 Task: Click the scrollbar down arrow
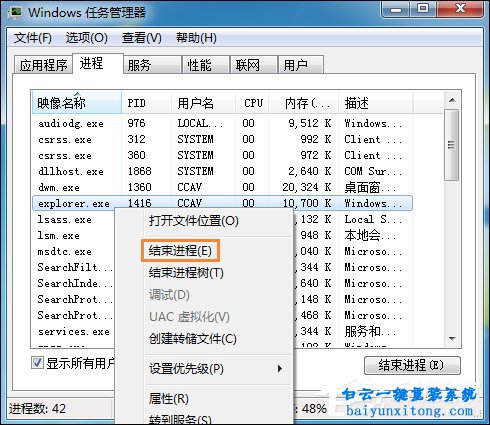(452, 339)
